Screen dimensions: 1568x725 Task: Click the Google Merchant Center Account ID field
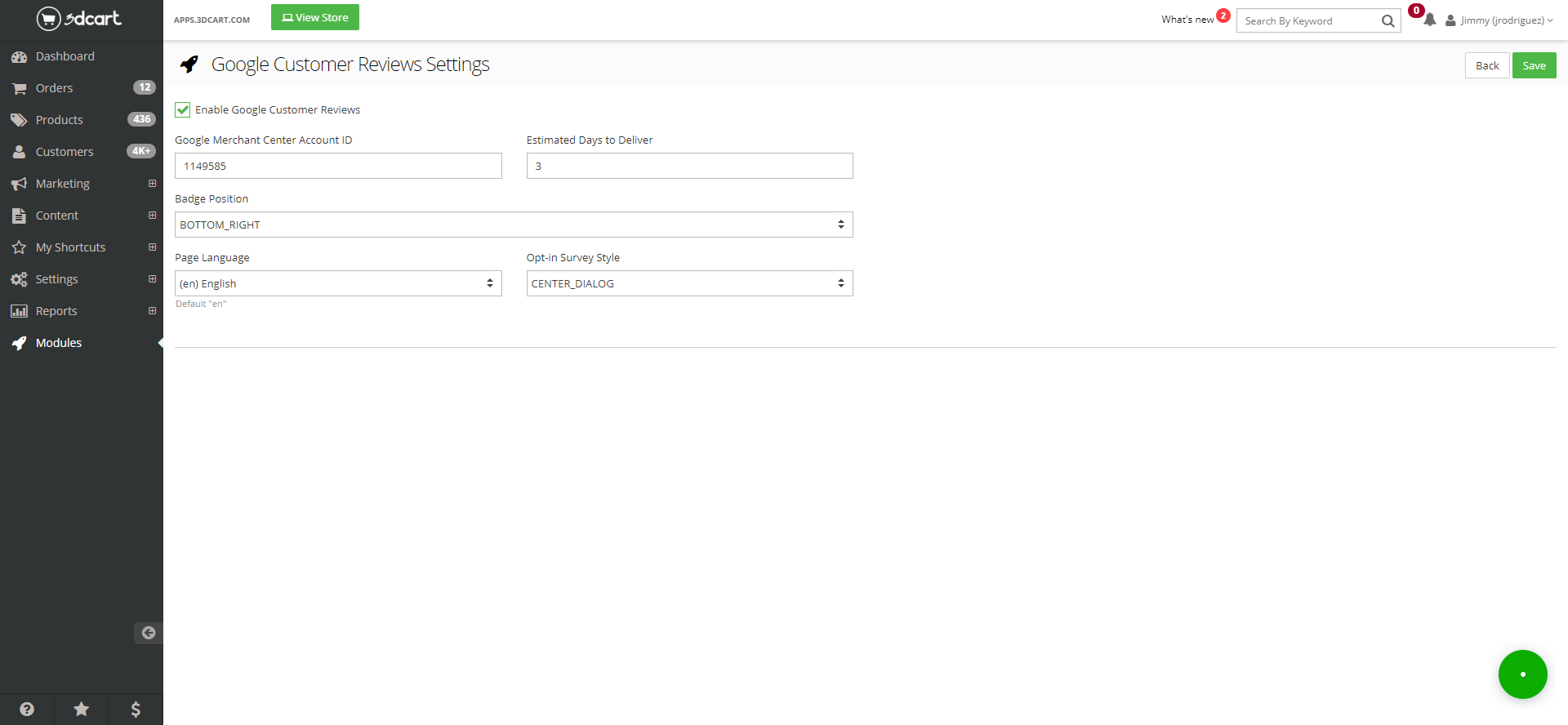[338, 166]
